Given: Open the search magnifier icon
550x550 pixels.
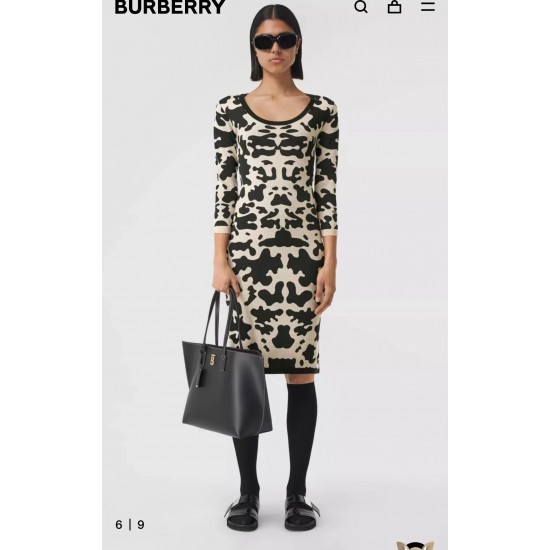Looking at the screenshot, I should [x=361, y=6].
